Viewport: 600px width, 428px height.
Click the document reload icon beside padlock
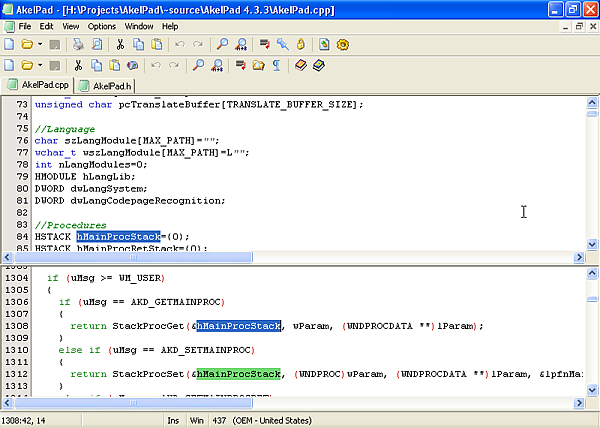tap(324, 44)
